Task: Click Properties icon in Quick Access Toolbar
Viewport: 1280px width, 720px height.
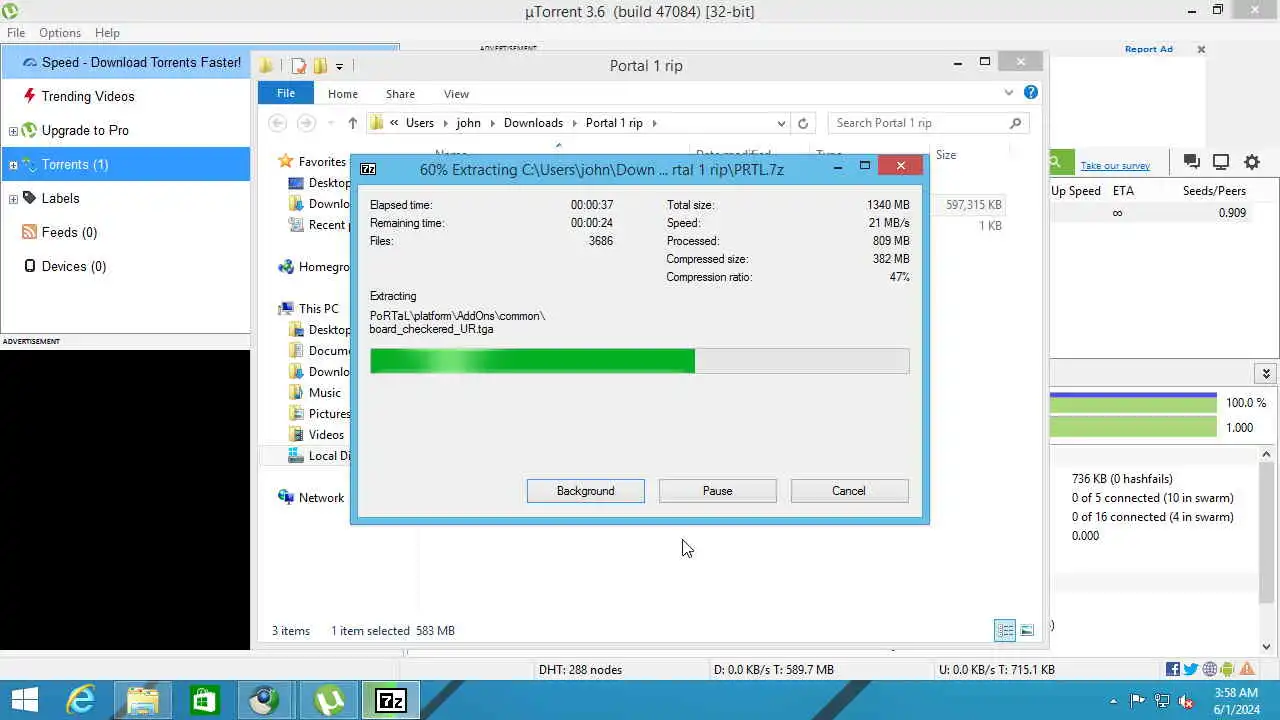Action: point(298,66)
